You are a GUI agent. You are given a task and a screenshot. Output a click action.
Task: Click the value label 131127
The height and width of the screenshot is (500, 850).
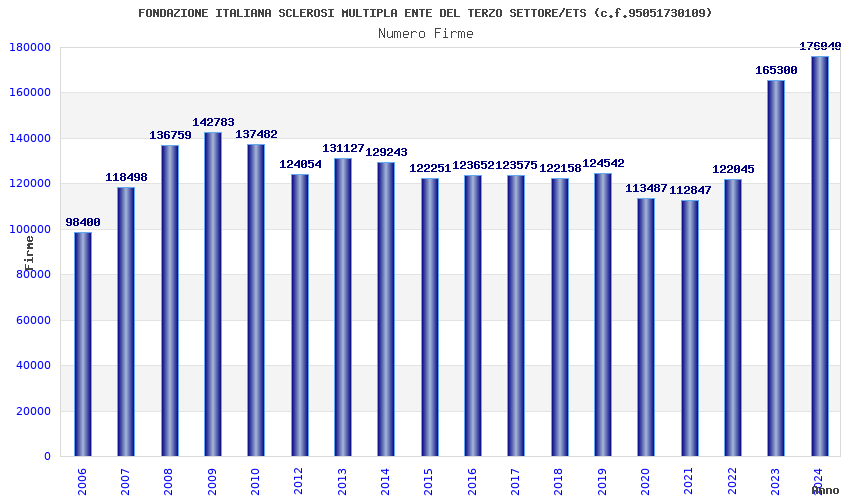[x=343, y=149]
